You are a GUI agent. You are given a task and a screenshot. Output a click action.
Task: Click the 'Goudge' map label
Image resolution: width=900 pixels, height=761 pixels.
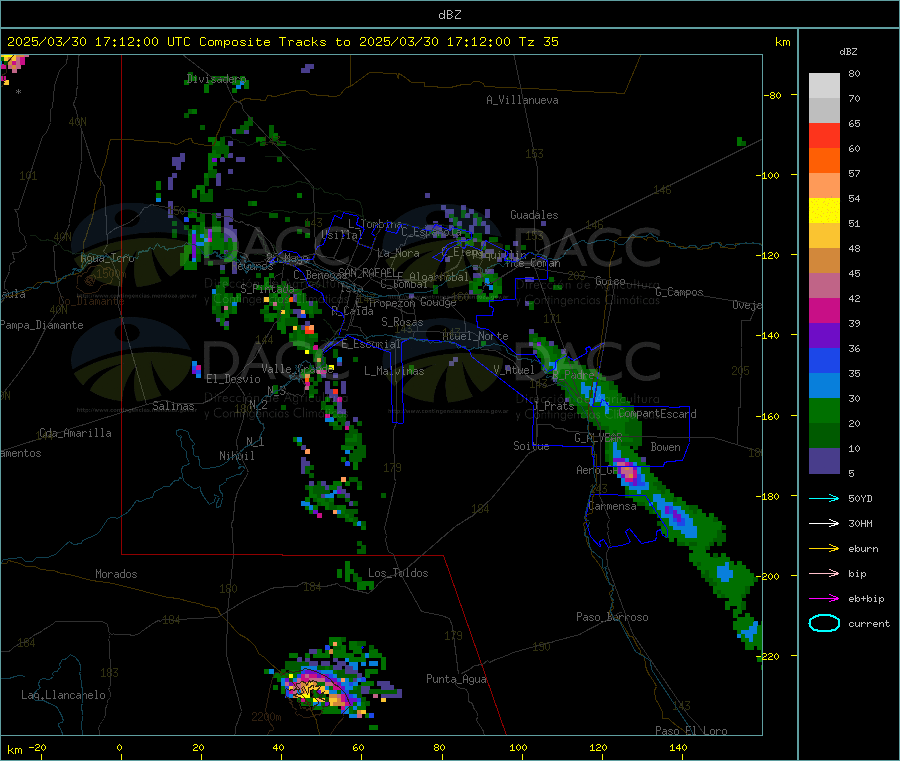438,302
